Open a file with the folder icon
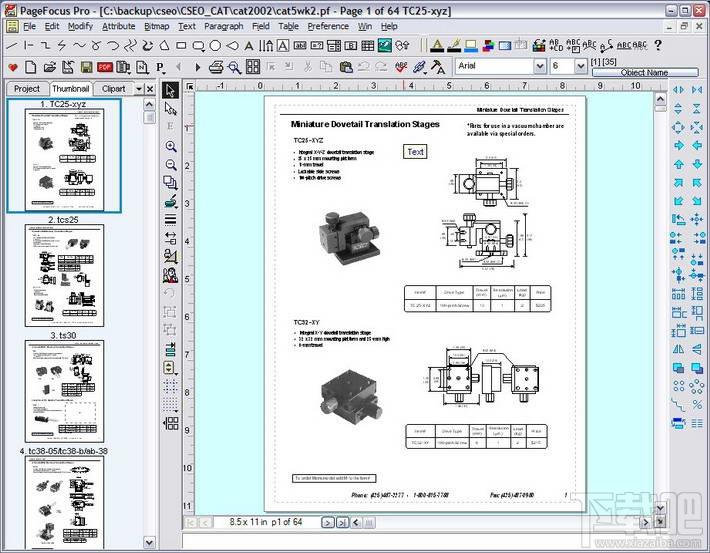Image resolution: width=710 pixels, height=553 pixels. 49,67
